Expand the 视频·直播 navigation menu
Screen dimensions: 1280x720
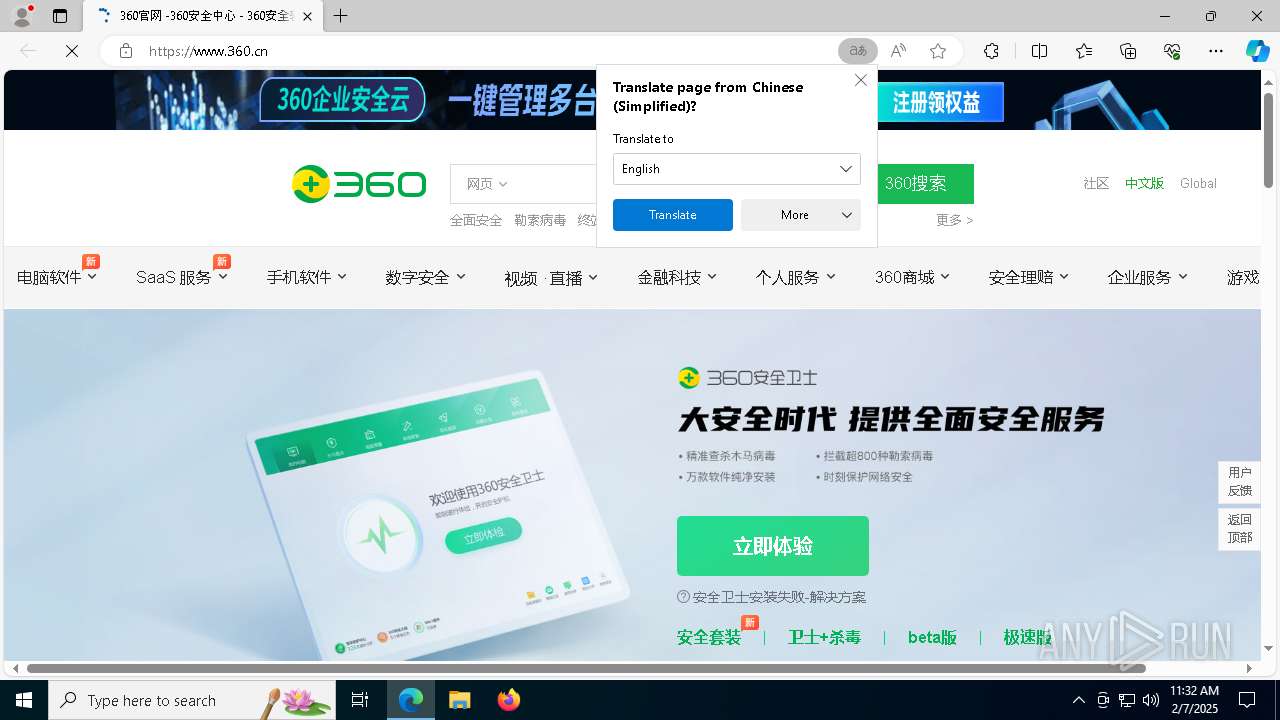click(551, 278)
